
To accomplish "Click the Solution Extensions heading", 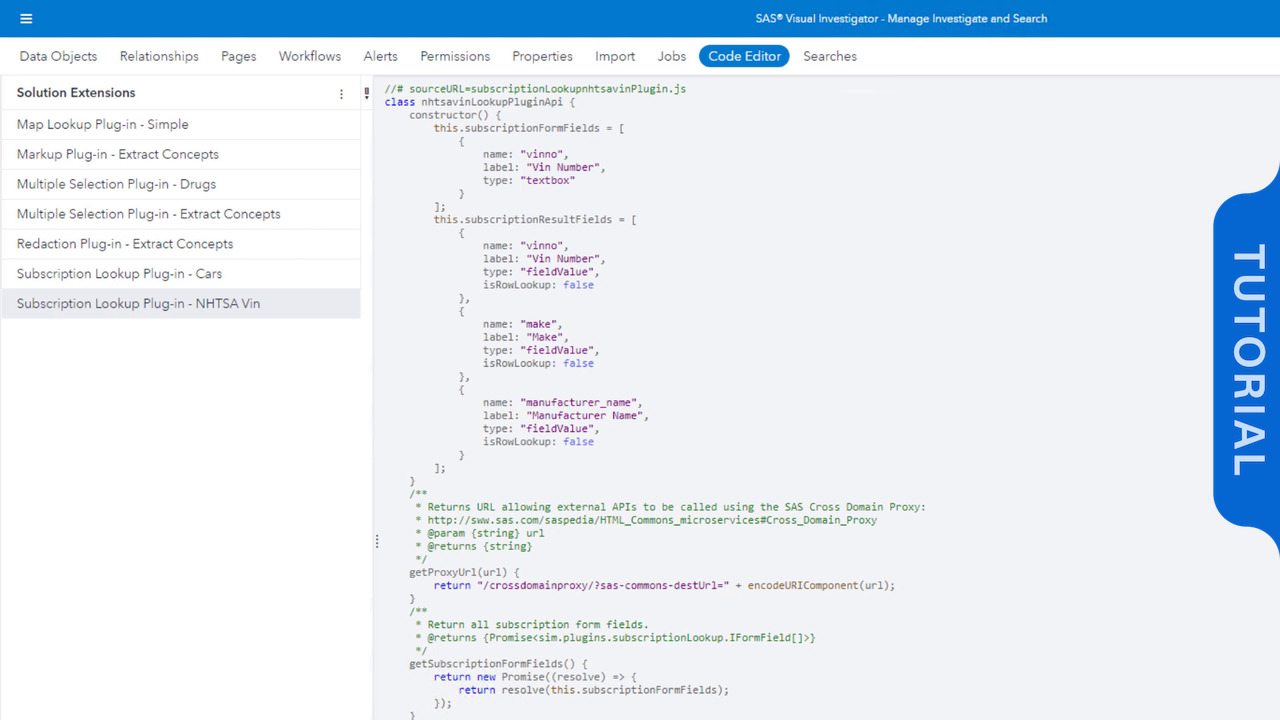I will pos(76,93).
